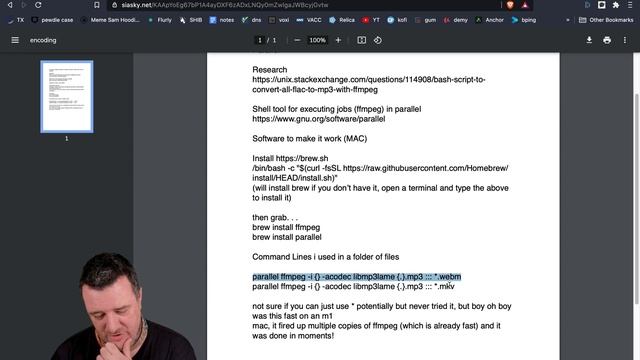Screen dimensions: 640x360
Task: Open demy bookmark
Action: (x=456, y=20)
